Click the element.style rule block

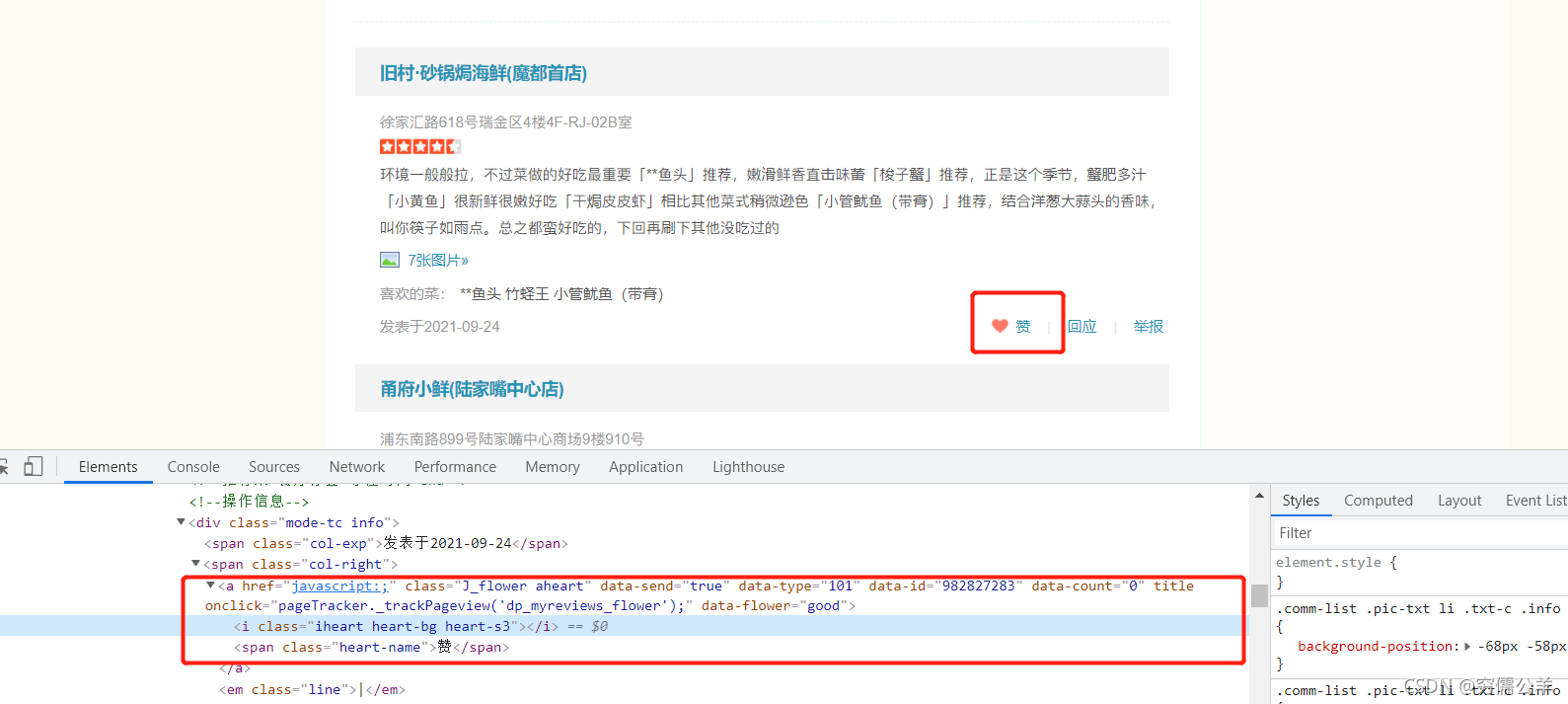1421,572
